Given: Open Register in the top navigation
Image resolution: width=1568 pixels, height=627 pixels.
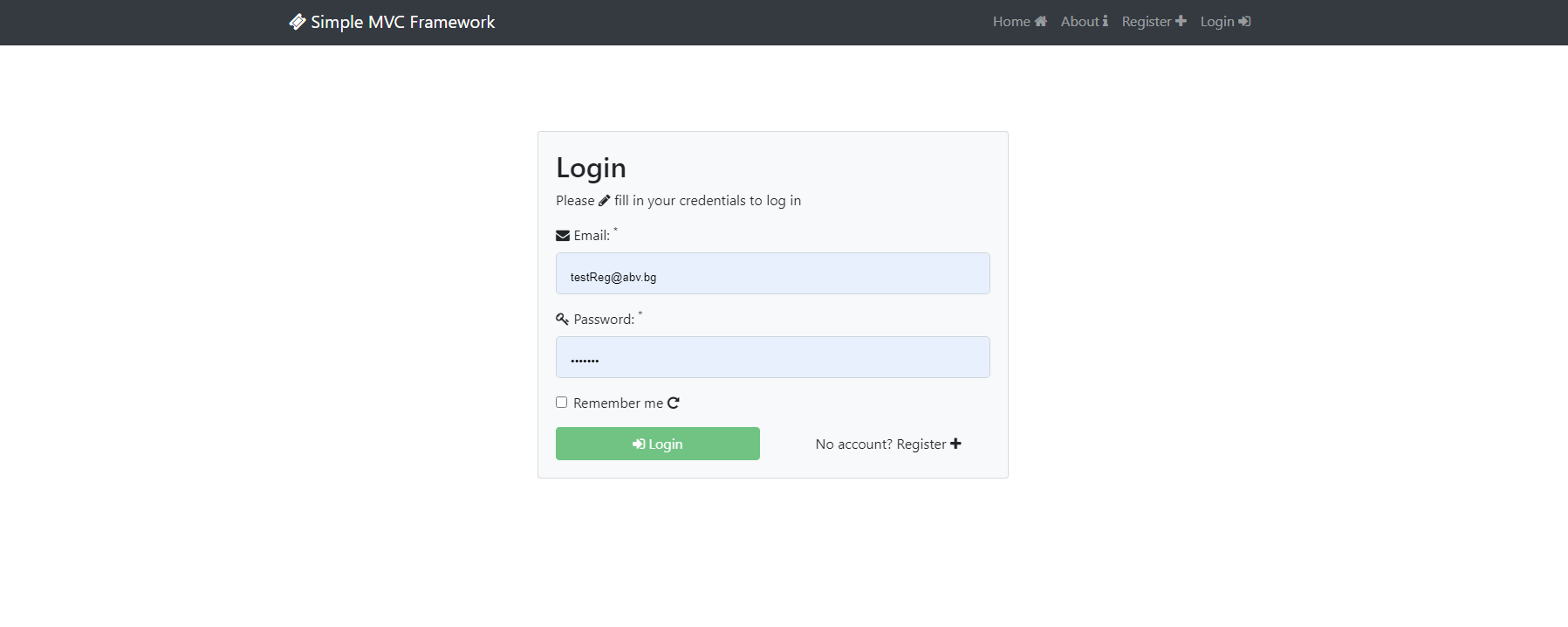Looking at the screenshot, I should pyautogui.click(x=1154, y=22).
